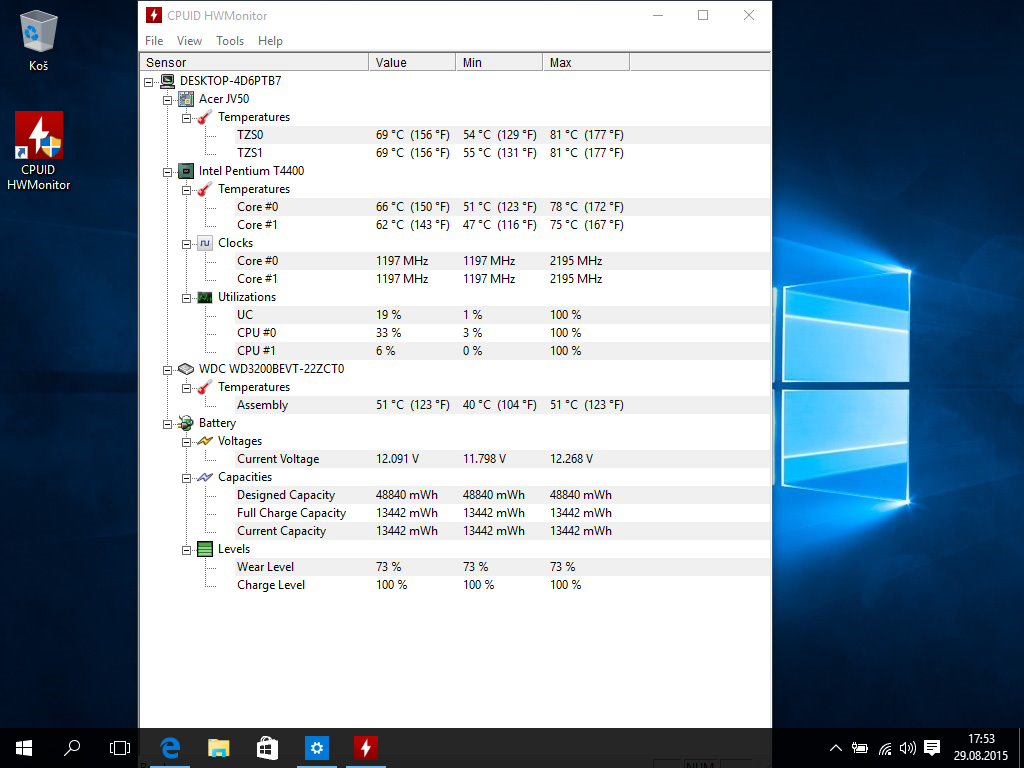Open the taskbar clock showing 17:53

click(981, 748)
